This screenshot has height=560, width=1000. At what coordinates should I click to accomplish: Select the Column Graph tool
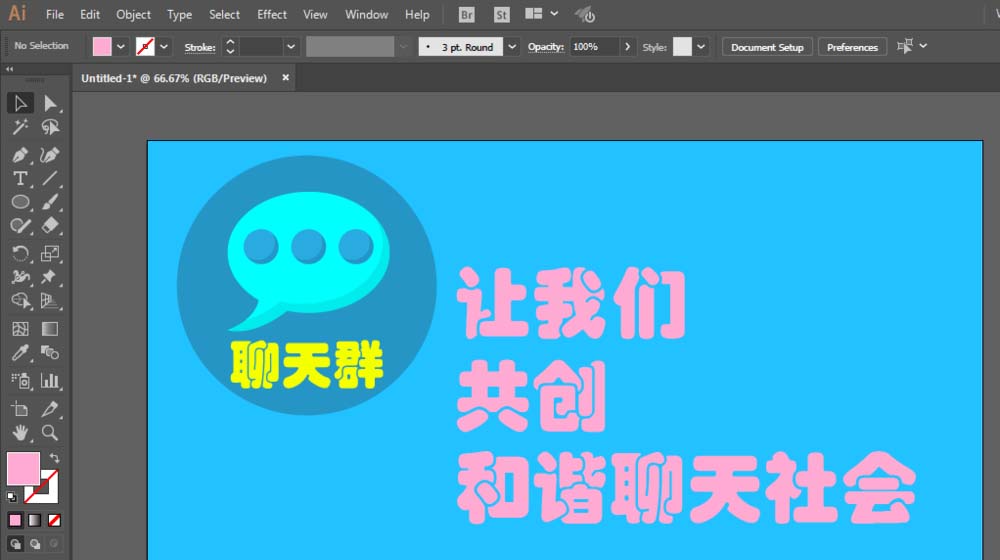point(50,381)
